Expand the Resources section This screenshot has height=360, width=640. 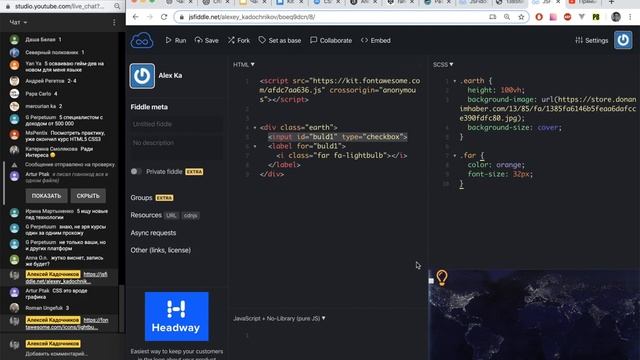(146, 215)
